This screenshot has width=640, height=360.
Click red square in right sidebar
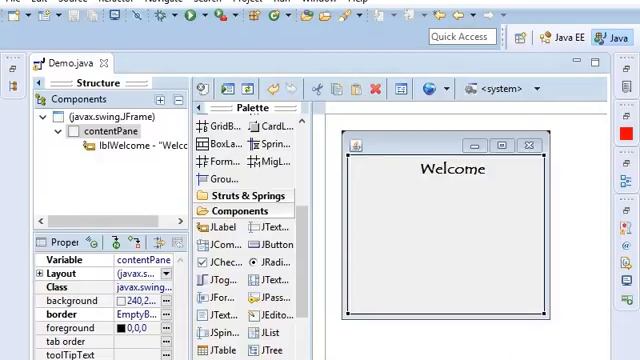click(626, 133)
